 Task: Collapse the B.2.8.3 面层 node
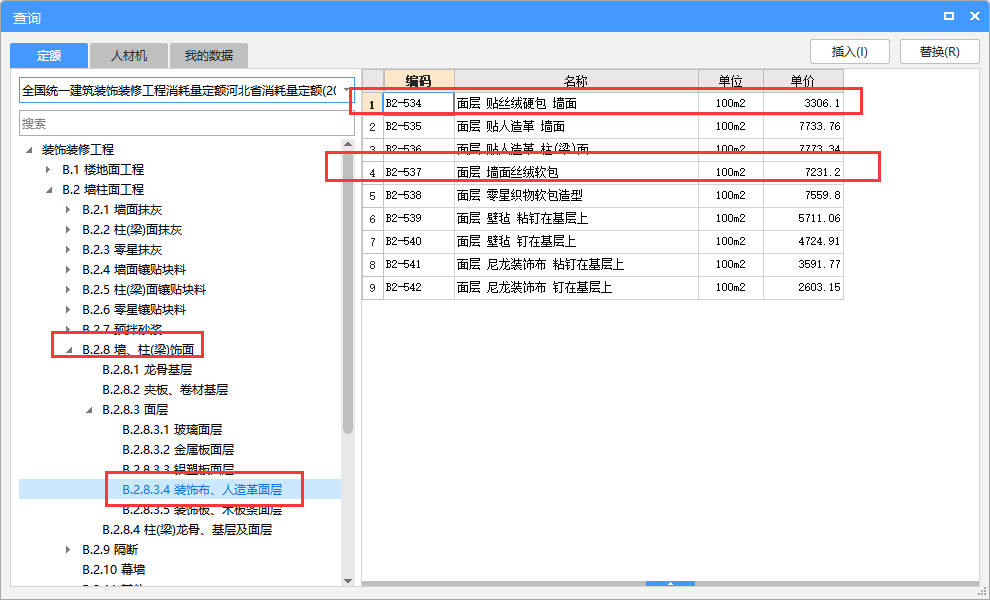pos(89,410)
